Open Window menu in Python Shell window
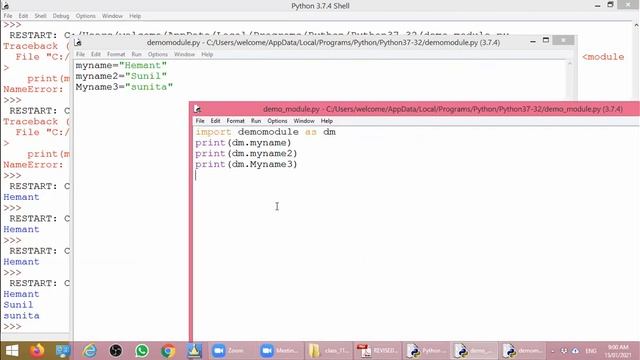Screen dimensions: 640x360 [112, 16]
